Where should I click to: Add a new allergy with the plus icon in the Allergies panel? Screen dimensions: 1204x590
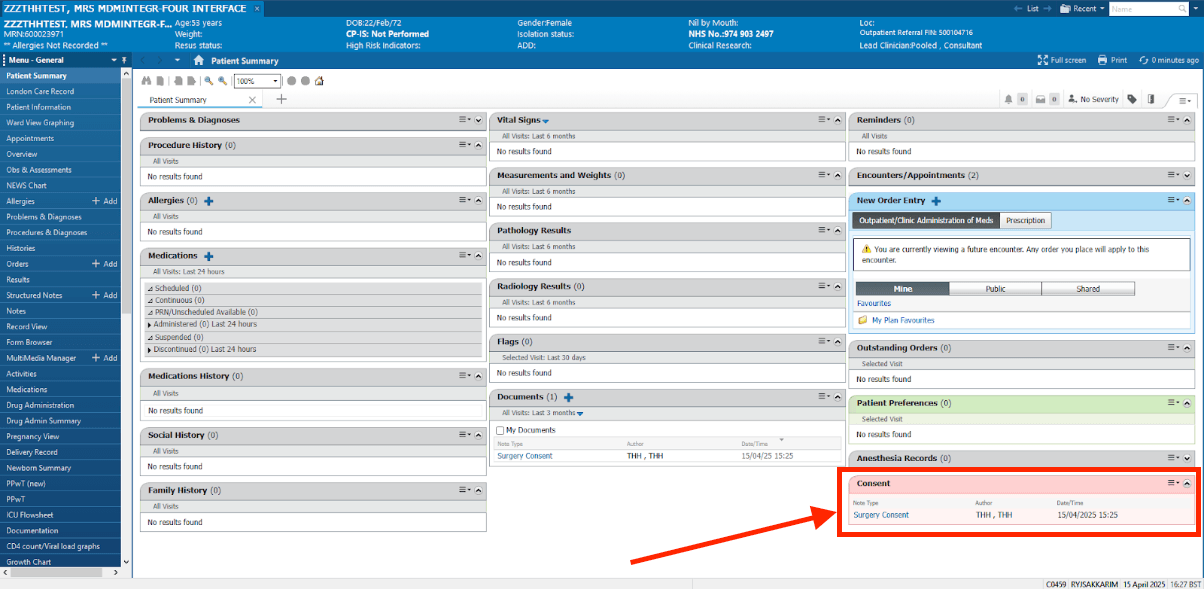[209, 201]
